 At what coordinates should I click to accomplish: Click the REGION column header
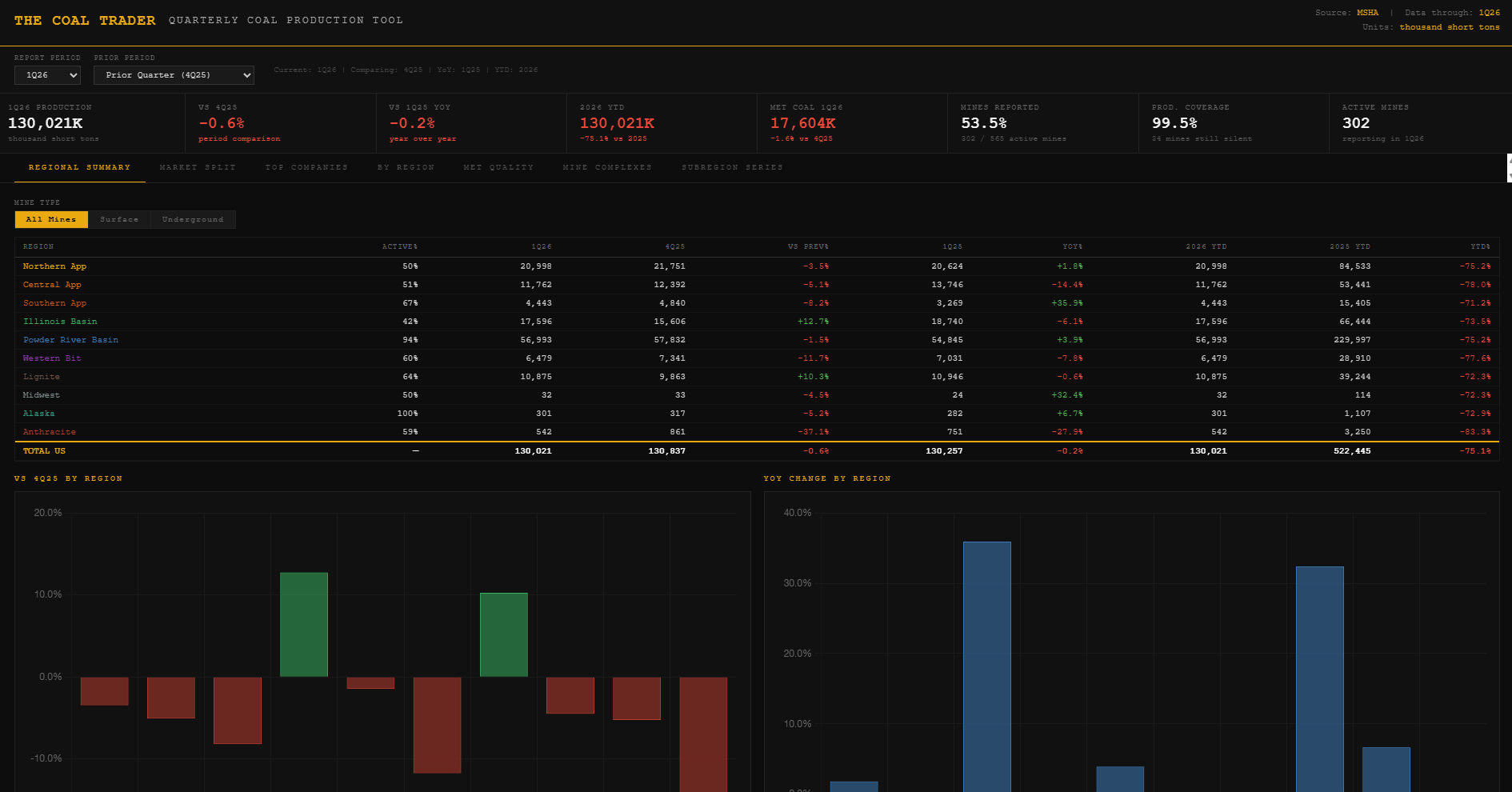[38, 246]
